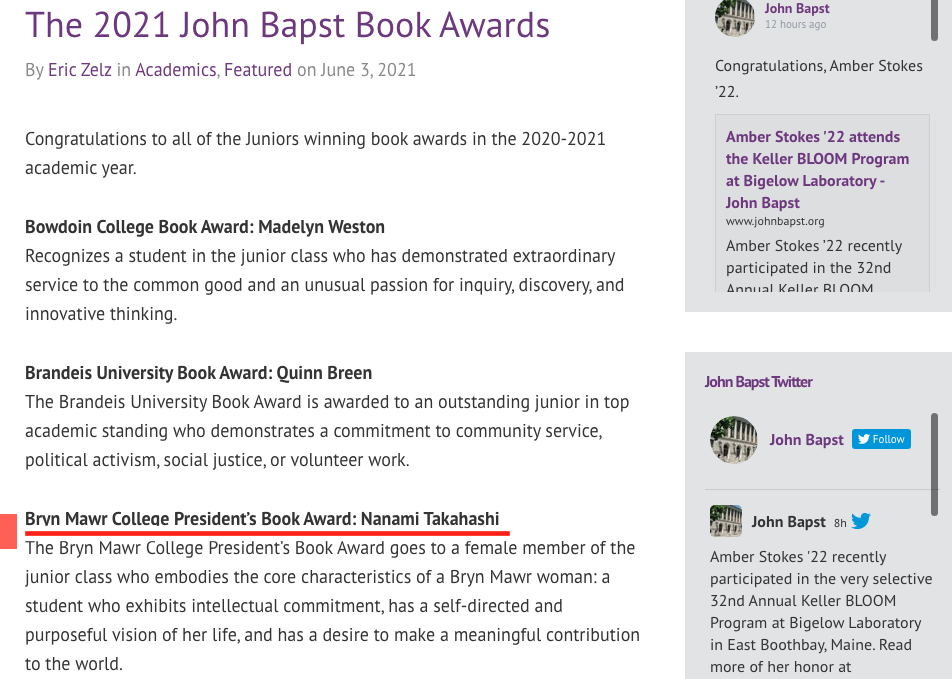The image size is (952, 679).
Task: Click the www.johnbapst.org link preview URL
Action: pyautogui.click(x=775, y=222)
